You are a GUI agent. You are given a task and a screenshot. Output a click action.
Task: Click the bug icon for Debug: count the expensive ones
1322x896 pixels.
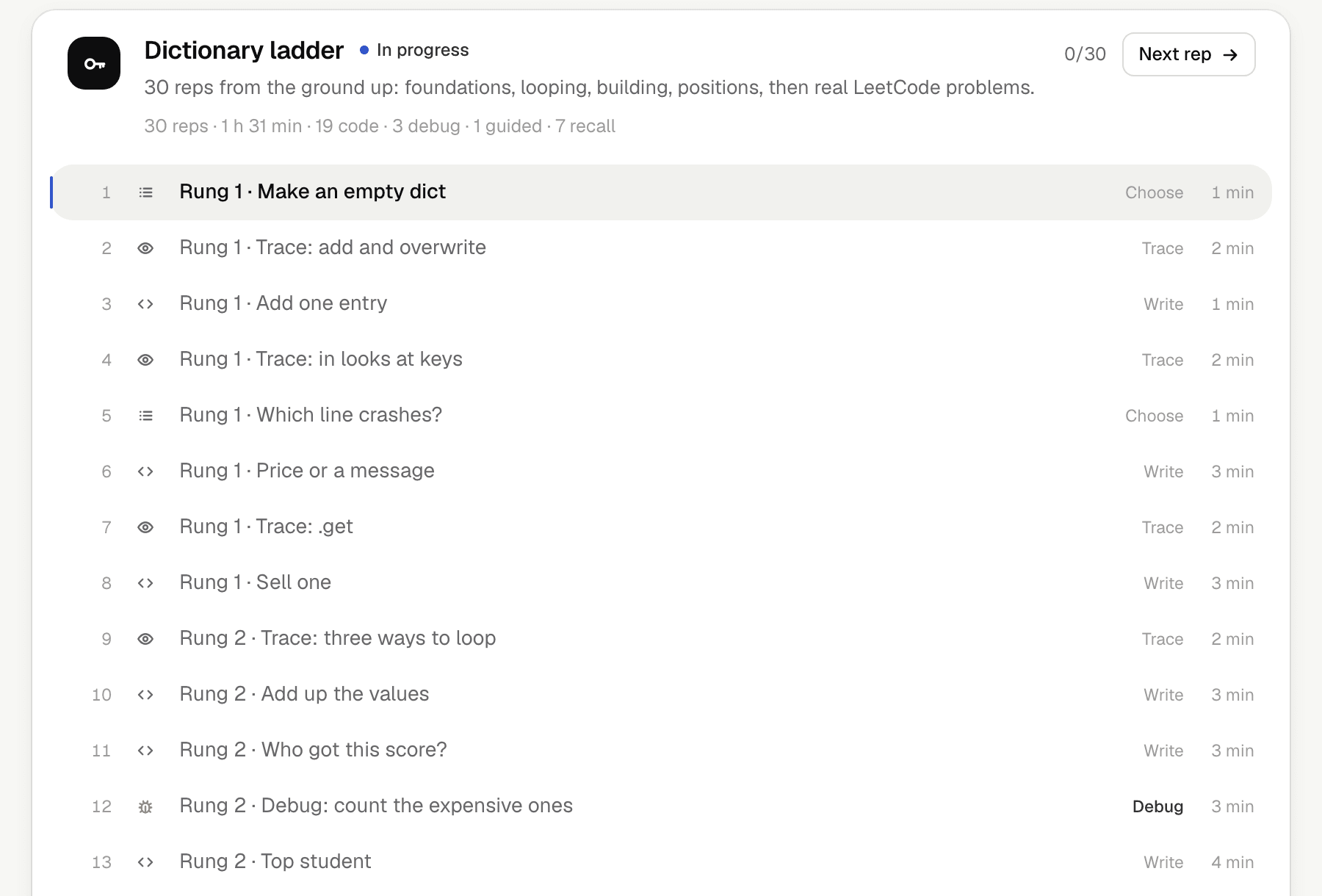(146, 806)
